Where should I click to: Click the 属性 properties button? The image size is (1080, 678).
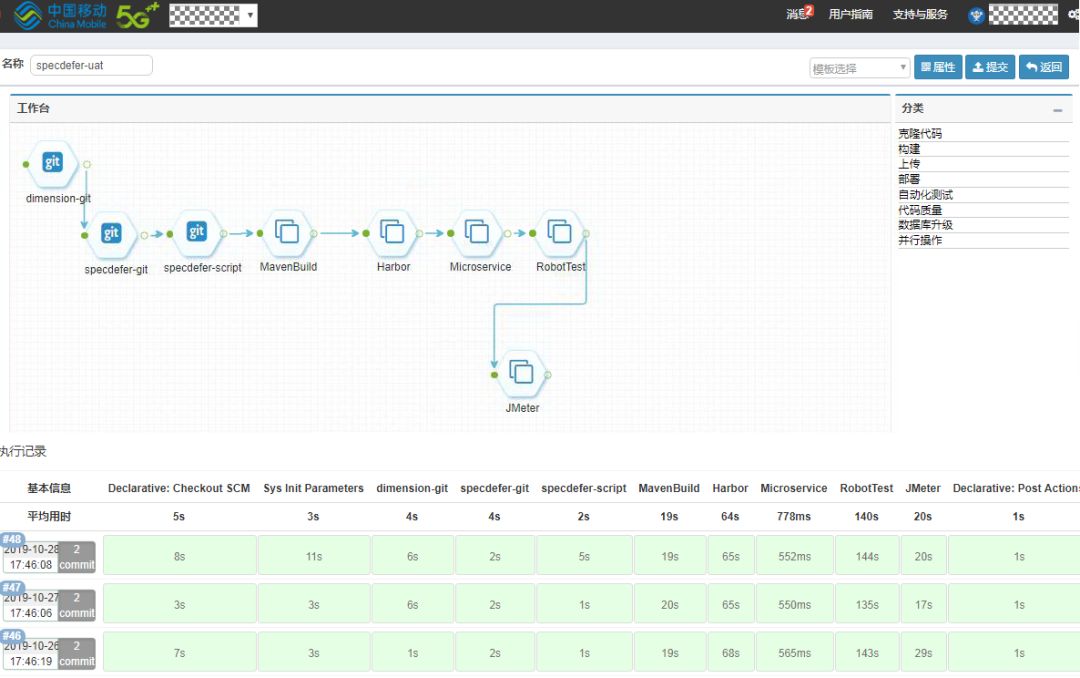point(938,67)
